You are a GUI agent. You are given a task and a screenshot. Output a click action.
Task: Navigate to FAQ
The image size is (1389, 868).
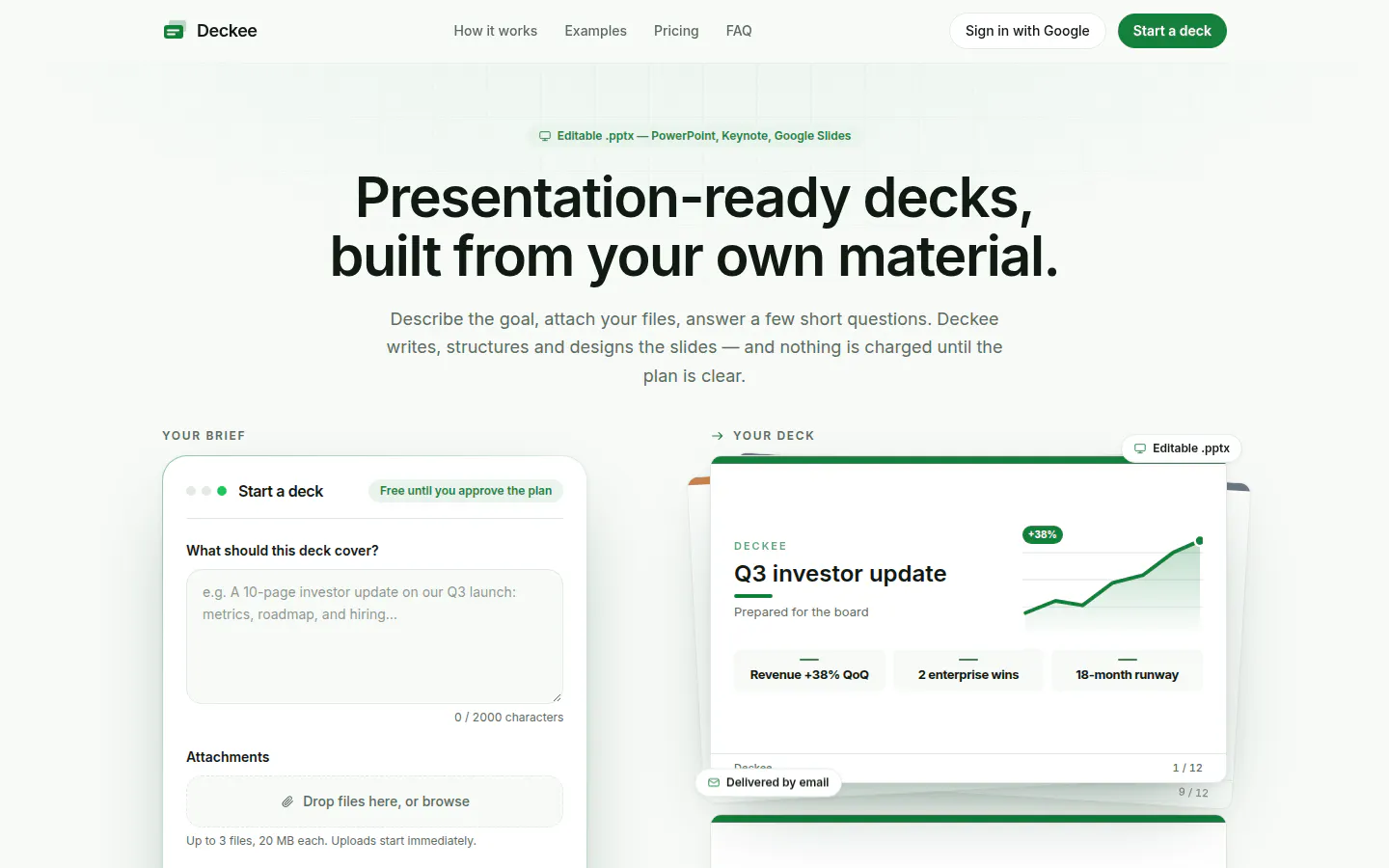[x=739, y=31]
